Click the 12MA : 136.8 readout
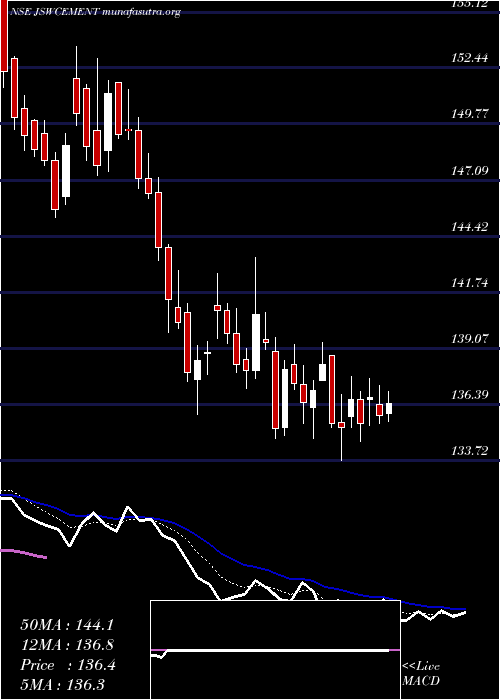This screenshot has width=500, height=700. click(67, 645)
